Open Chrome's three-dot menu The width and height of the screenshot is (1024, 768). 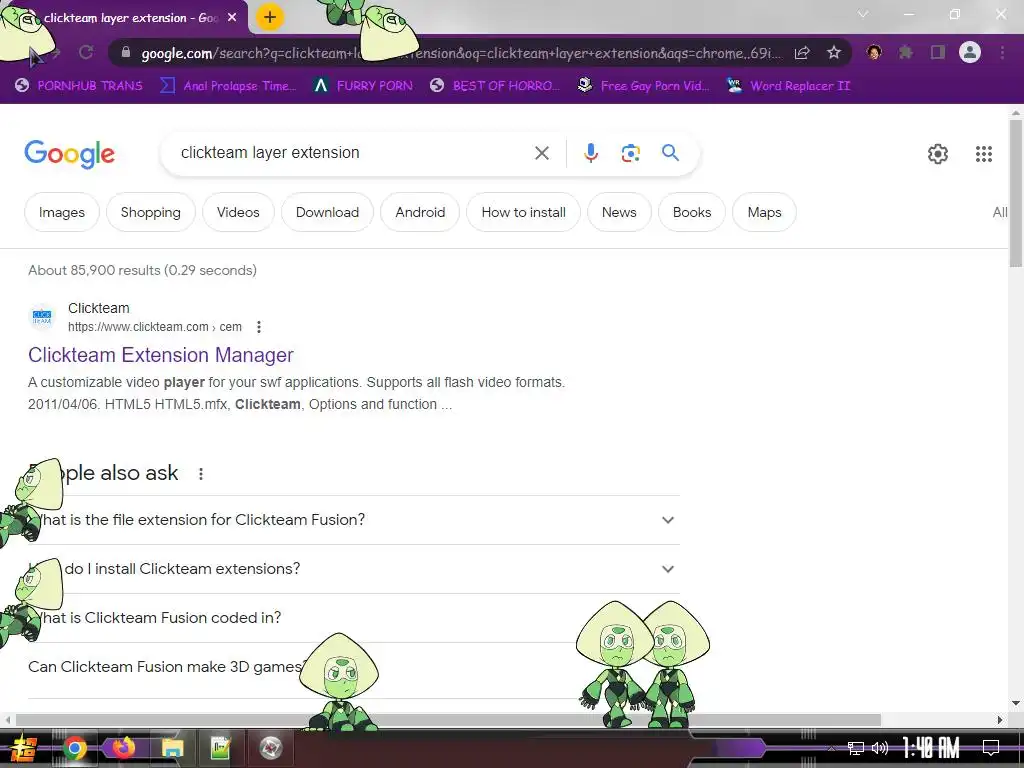coord(1002,52)
